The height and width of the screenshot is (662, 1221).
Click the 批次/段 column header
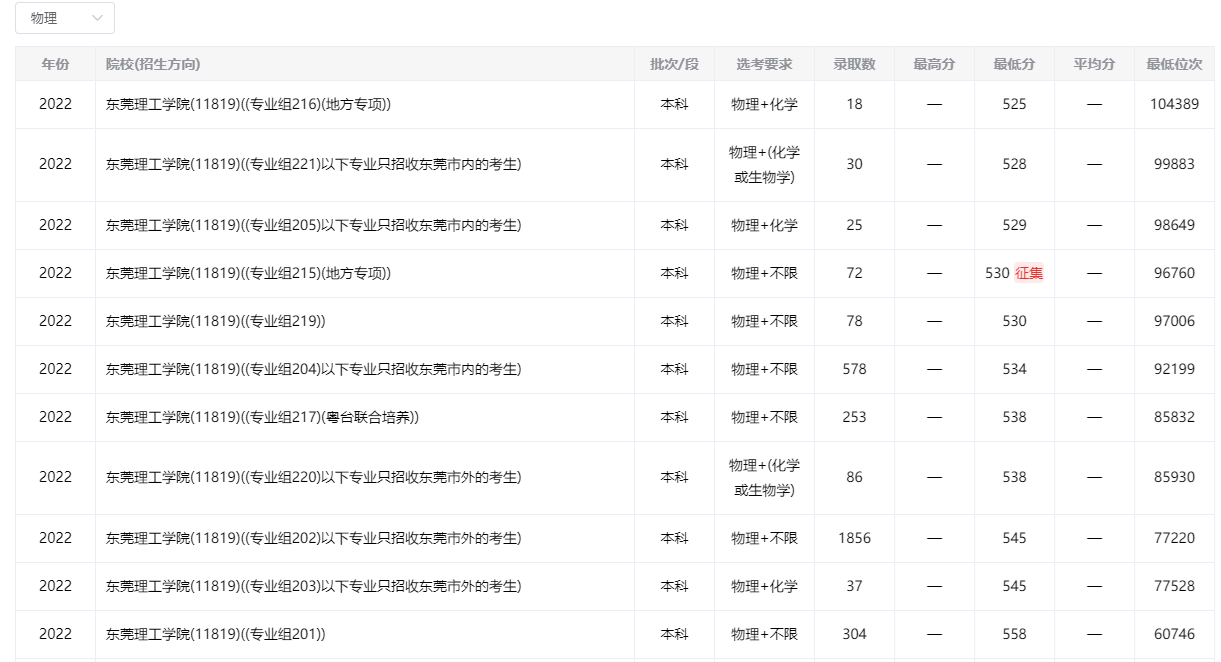click(674, 63)
